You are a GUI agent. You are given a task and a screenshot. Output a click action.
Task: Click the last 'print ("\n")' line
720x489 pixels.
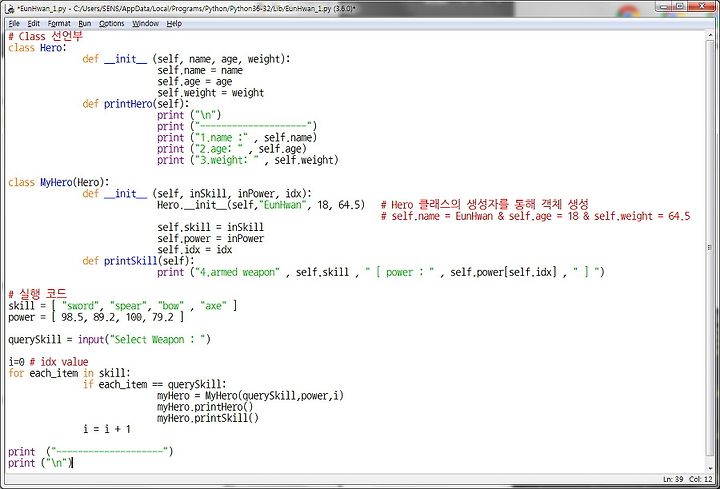coord(40,463)
